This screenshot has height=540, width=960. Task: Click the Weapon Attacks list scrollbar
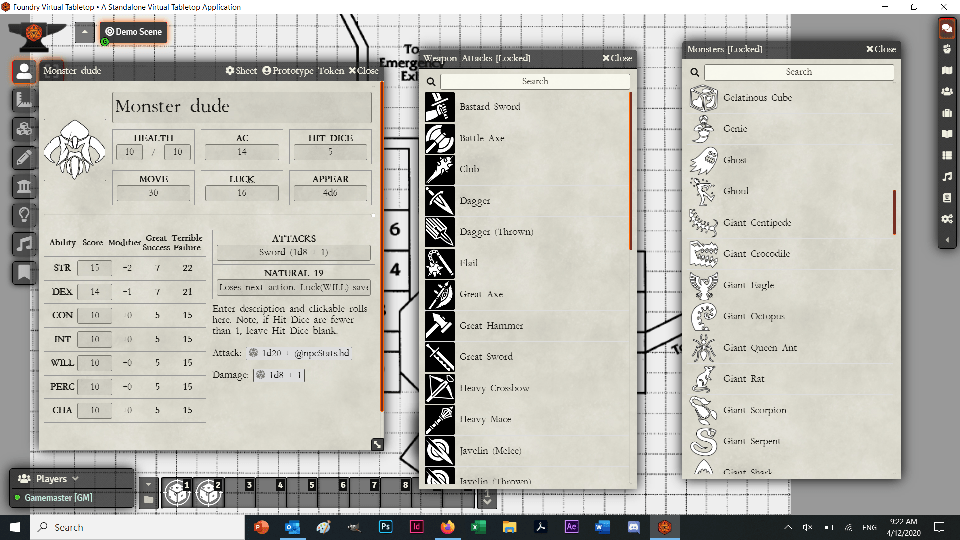[x=630, y=170]
